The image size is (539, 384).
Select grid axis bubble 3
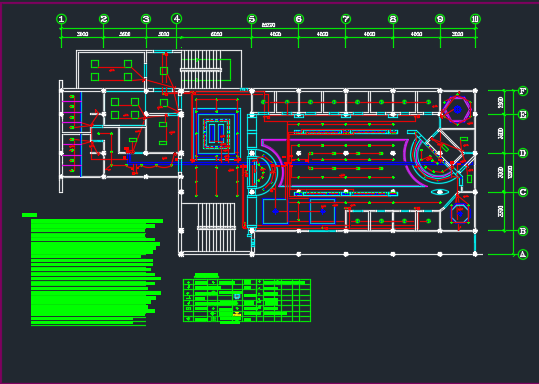pyautogui.click(x=146, y=19)
